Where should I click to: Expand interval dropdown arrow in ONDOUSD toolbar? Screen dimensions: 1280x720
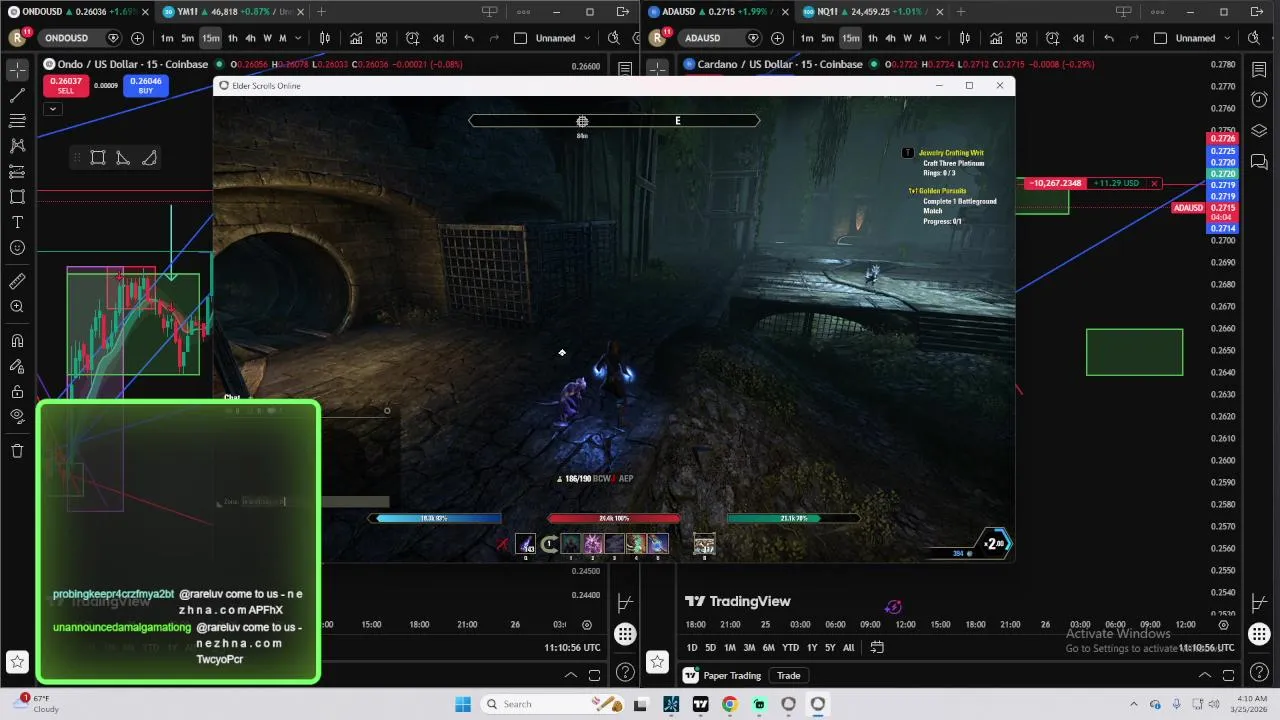298,38
